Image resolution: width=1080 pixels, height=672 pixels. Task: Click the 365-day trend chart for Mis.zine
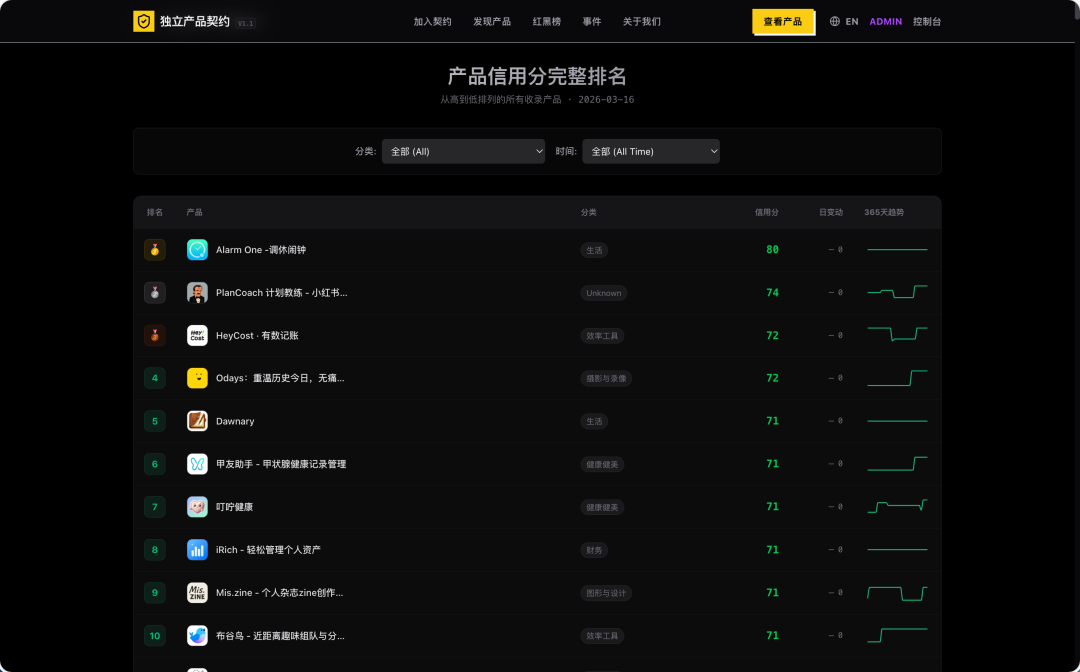pyautogui.click(x=897, y=592)
